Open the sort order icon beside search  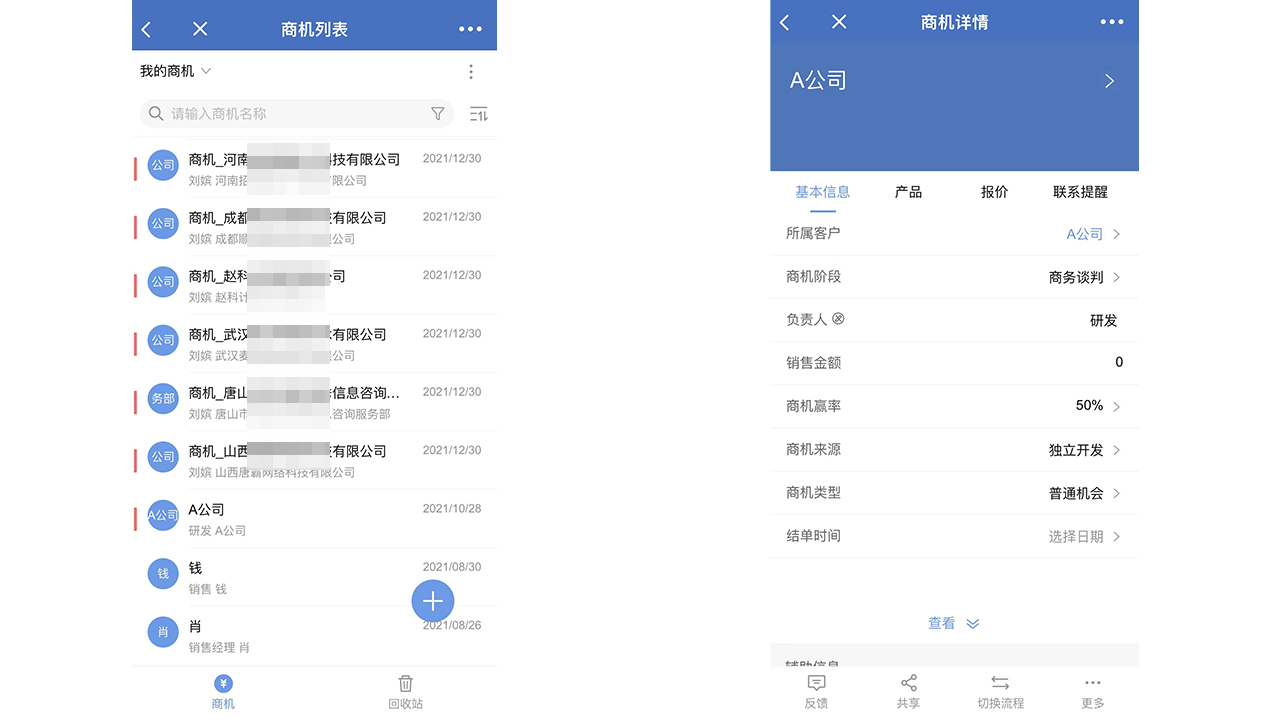point(479,114)
